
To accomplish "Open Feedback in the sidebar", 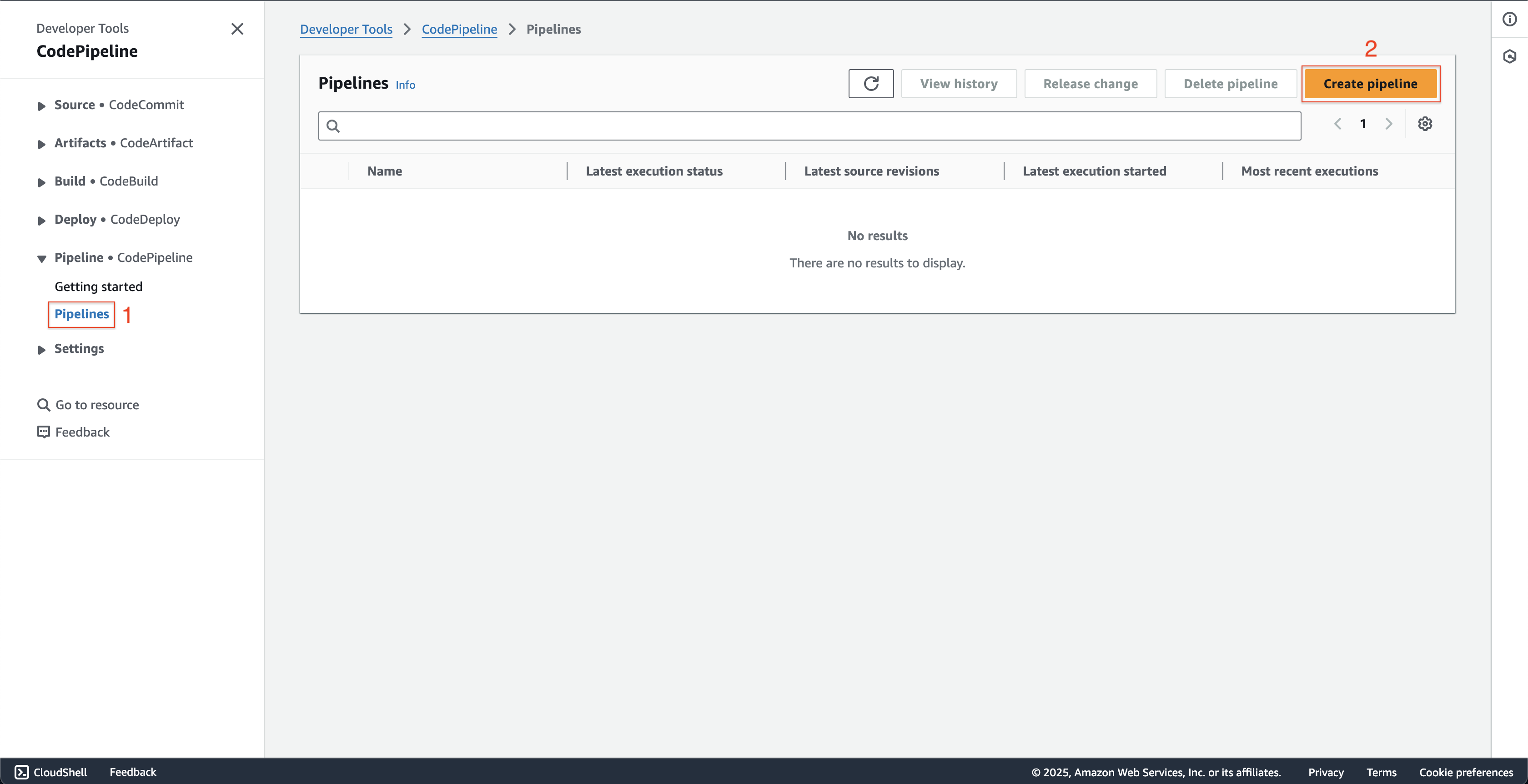I will click(x=82, y=432).
